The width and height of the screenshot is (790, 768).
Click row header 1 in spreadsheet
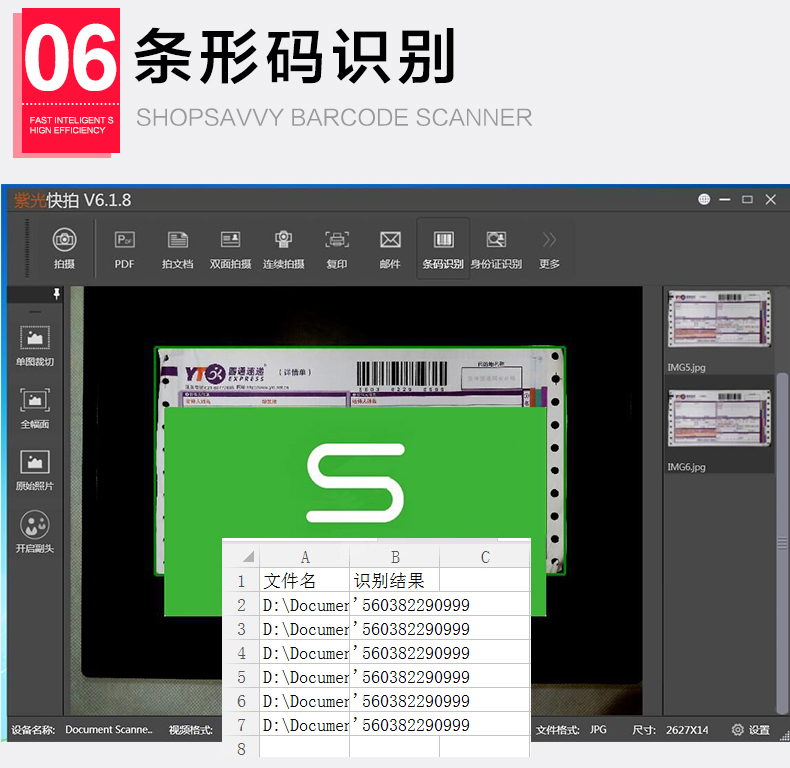tap(241, 580)
